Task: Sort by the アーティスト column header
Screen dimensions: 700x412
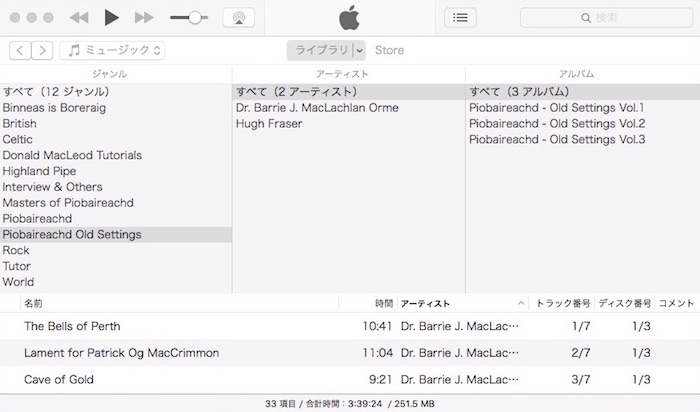Action: tap(425, 303)
